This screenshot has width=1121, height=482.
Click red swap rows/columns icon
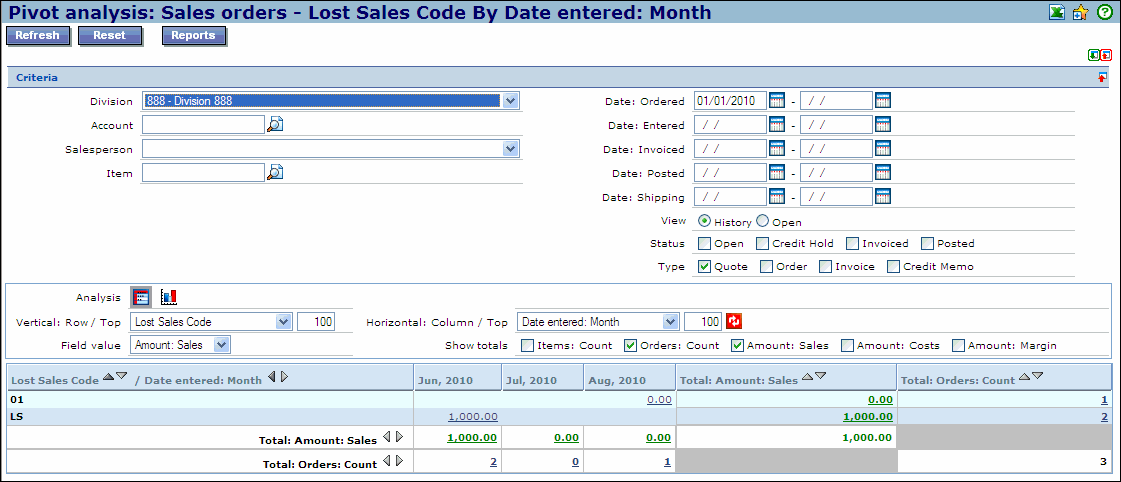[734, 321]
